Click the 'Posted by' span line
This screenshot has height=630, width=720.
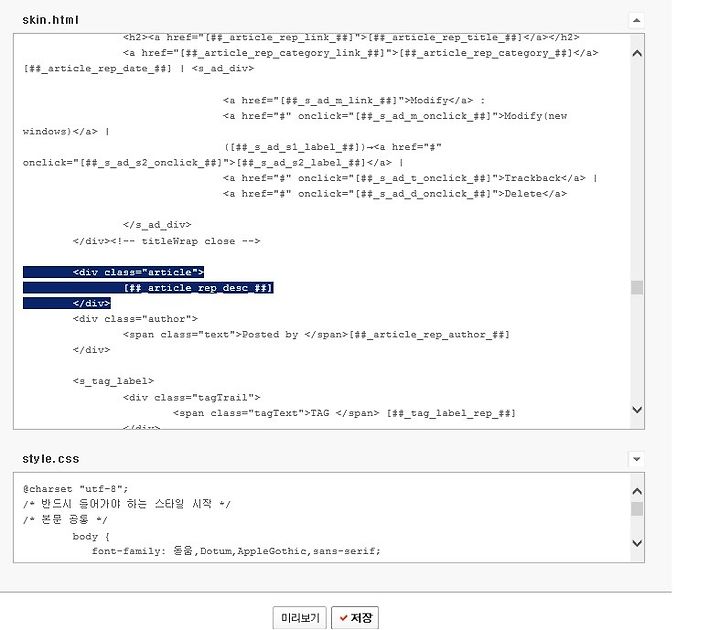tap(316, 335)
